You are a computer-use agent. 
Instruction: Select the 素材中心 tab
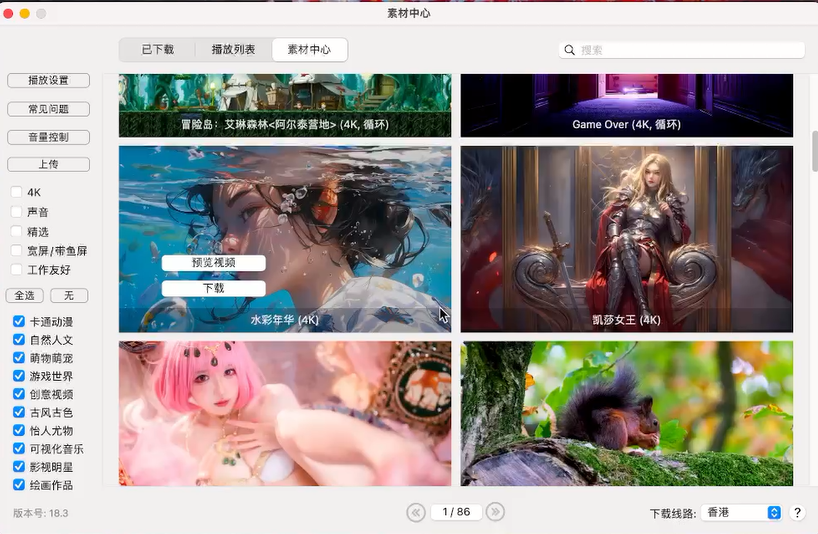(309, 50)
